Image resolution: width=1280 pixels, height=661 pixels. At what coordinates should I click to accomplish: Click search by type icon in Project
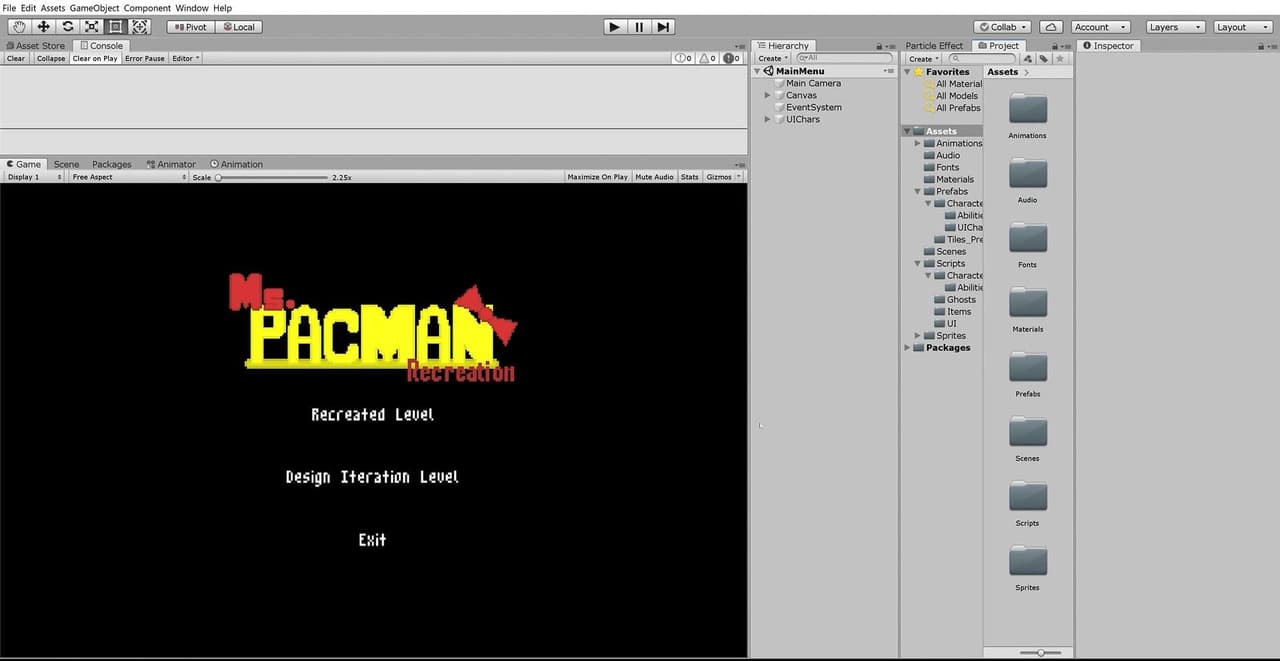point(1028,58)
